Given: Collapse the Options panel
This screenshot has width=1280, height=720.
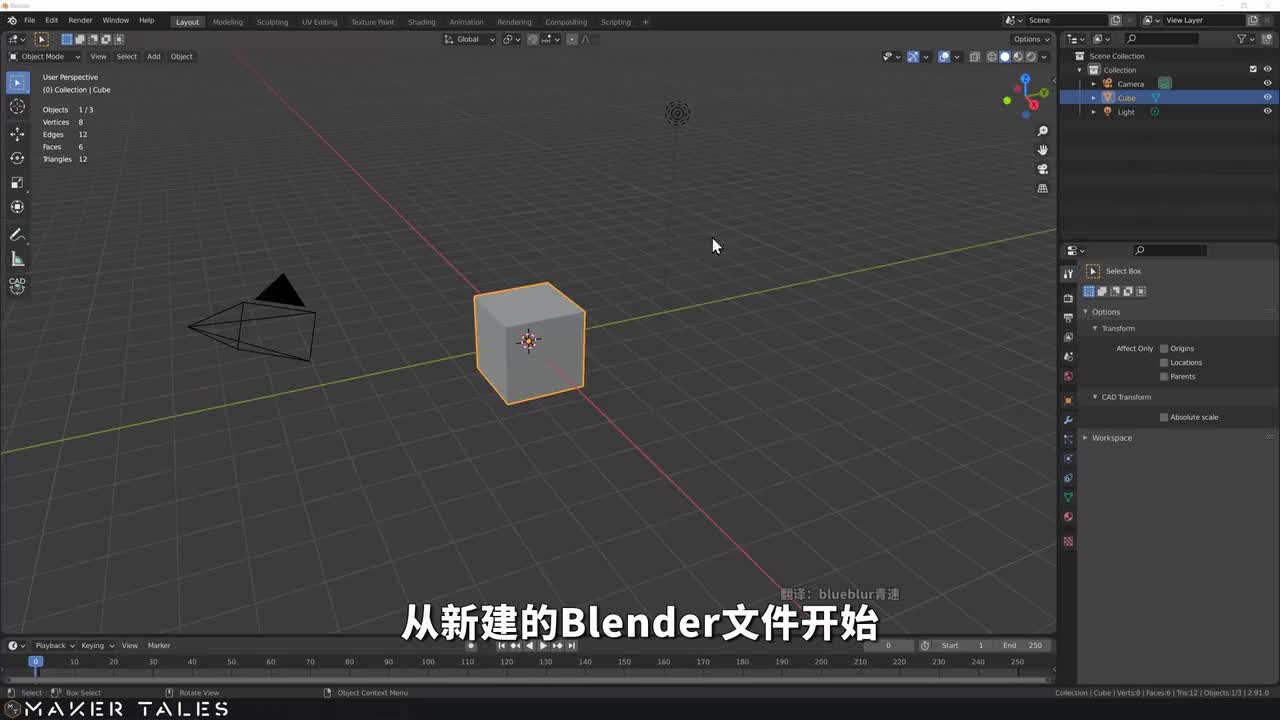Looking at the screenshot, I should pos(1086,312).
